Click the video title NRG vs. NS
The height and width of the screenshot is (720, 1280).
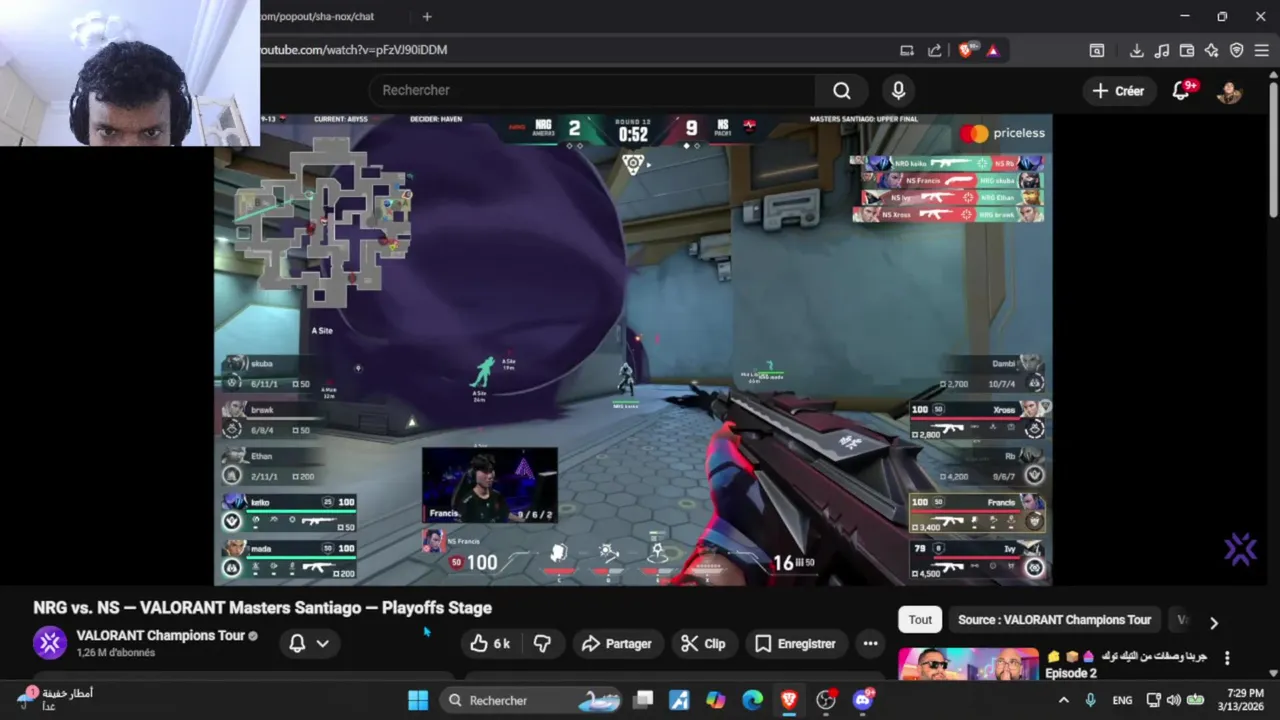(x=263, y=608)
